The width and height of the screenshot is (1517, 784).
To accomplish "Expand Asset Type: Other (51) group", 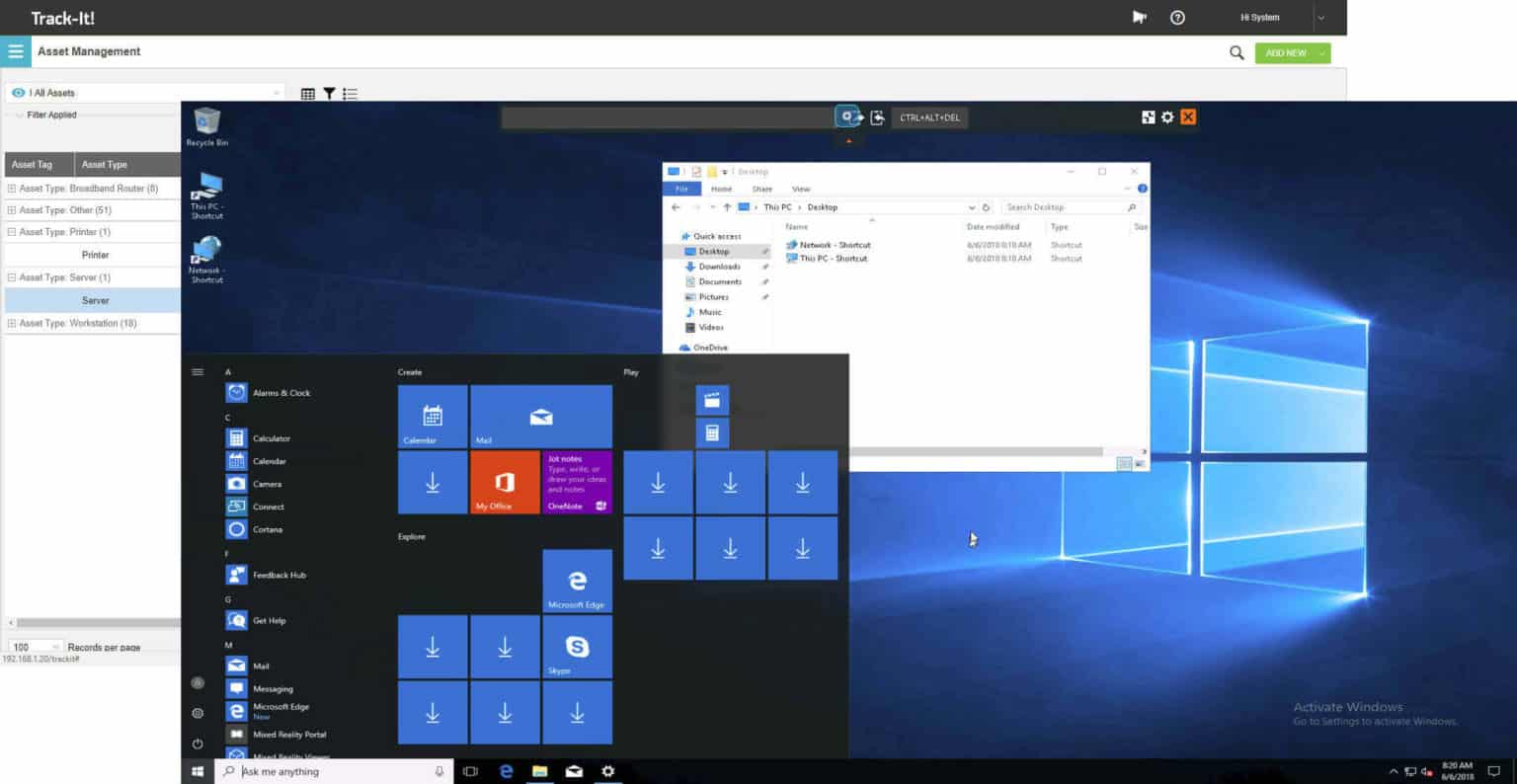I will click(12, 209).
